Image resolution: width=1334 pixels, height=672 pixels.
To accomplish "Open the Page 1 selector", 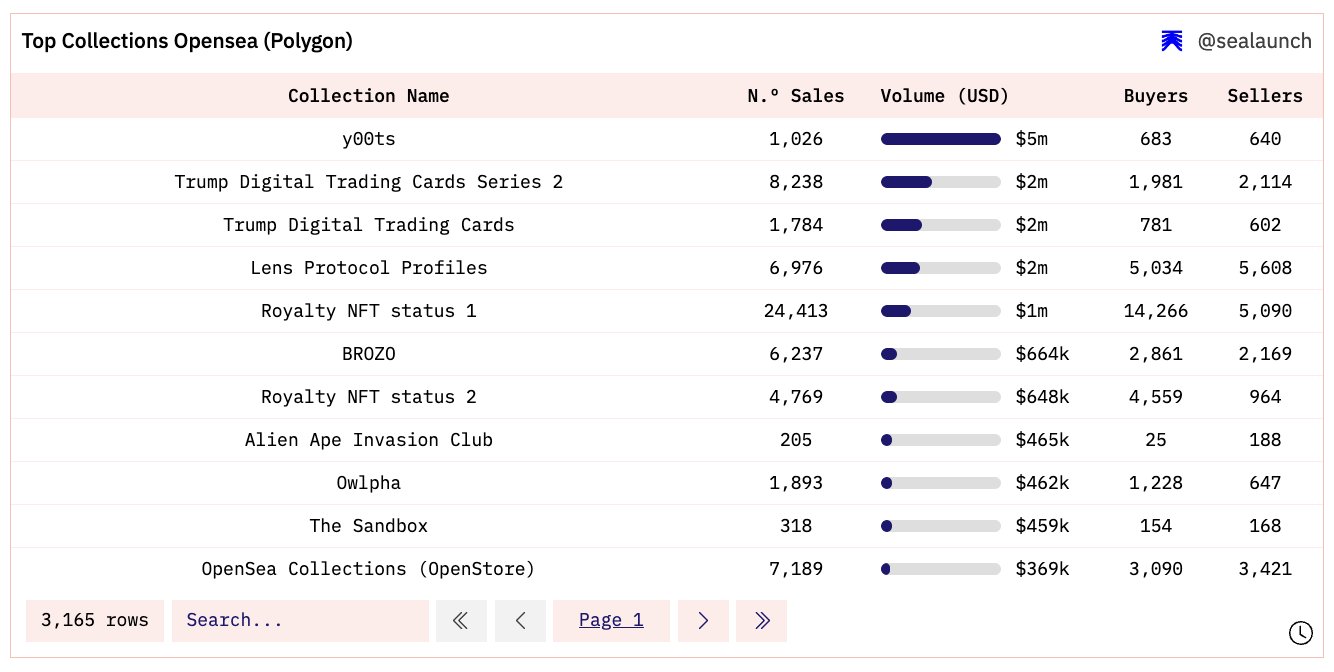I will coord(611,621).
